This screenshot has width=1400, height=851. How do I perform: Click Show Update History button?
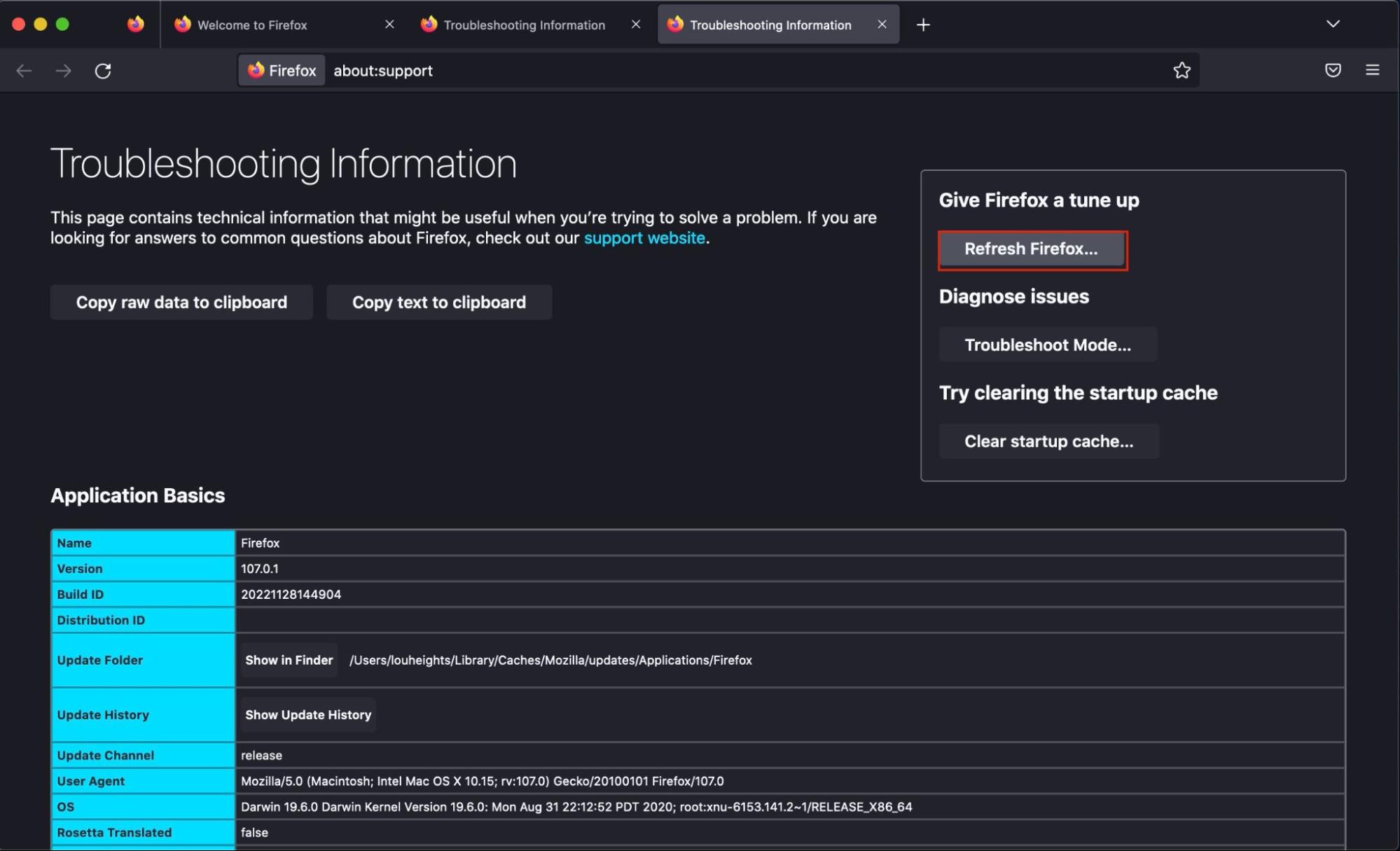308,714
